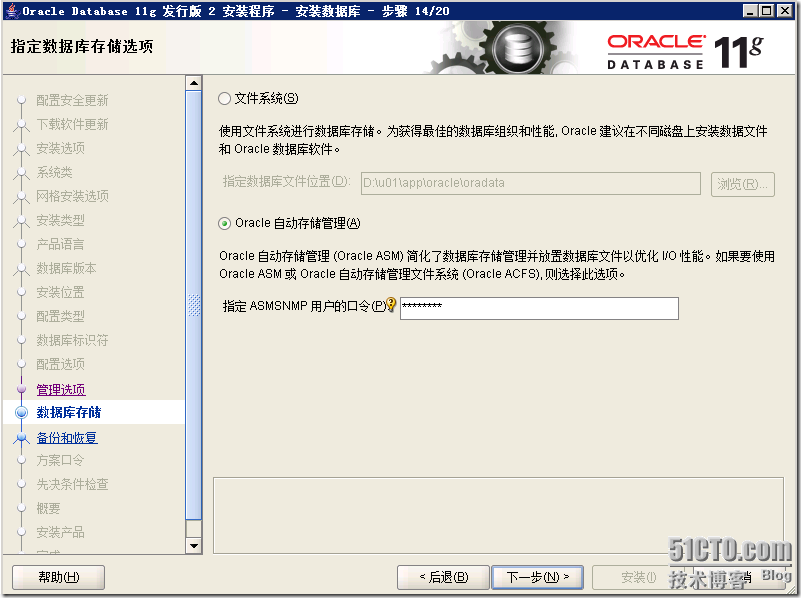Click the 数据库标识符 step label
The width and height of the screenshot is (801, 598).
[x=72, y=341]
